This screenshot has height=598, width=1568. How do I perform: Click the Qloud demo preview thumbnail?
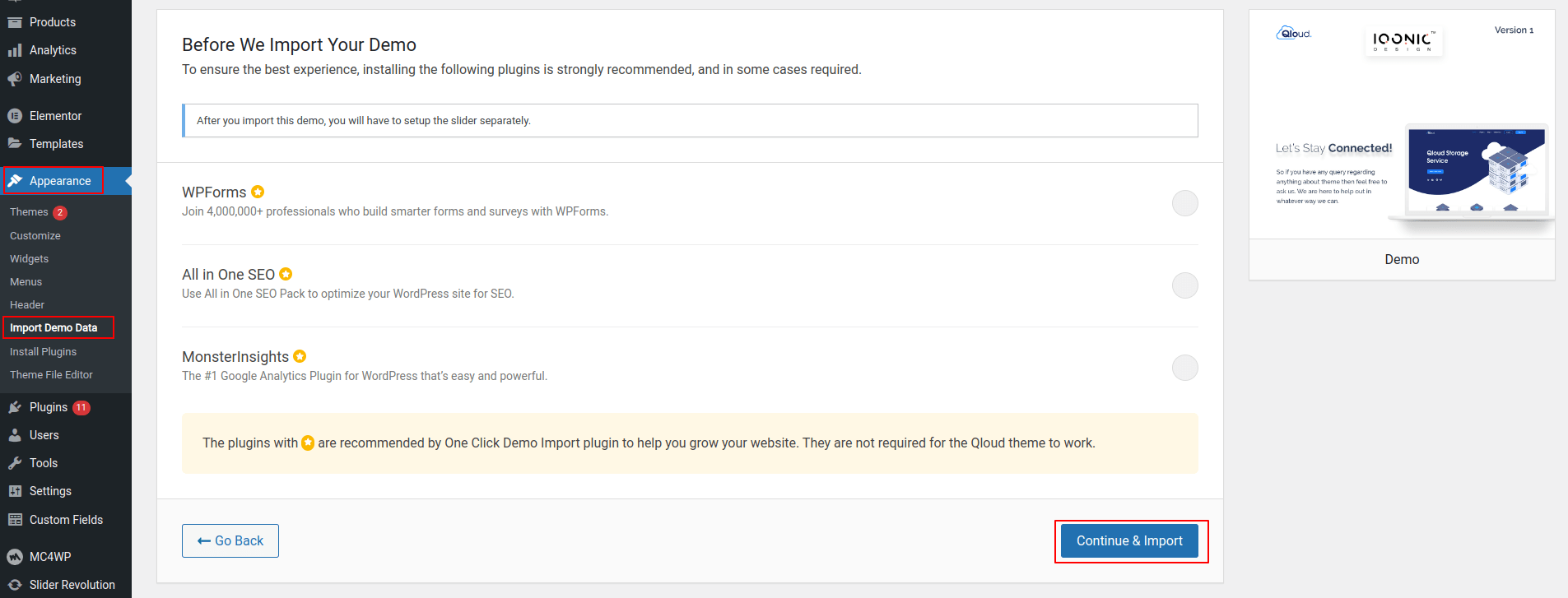(x=1402, y=124)
